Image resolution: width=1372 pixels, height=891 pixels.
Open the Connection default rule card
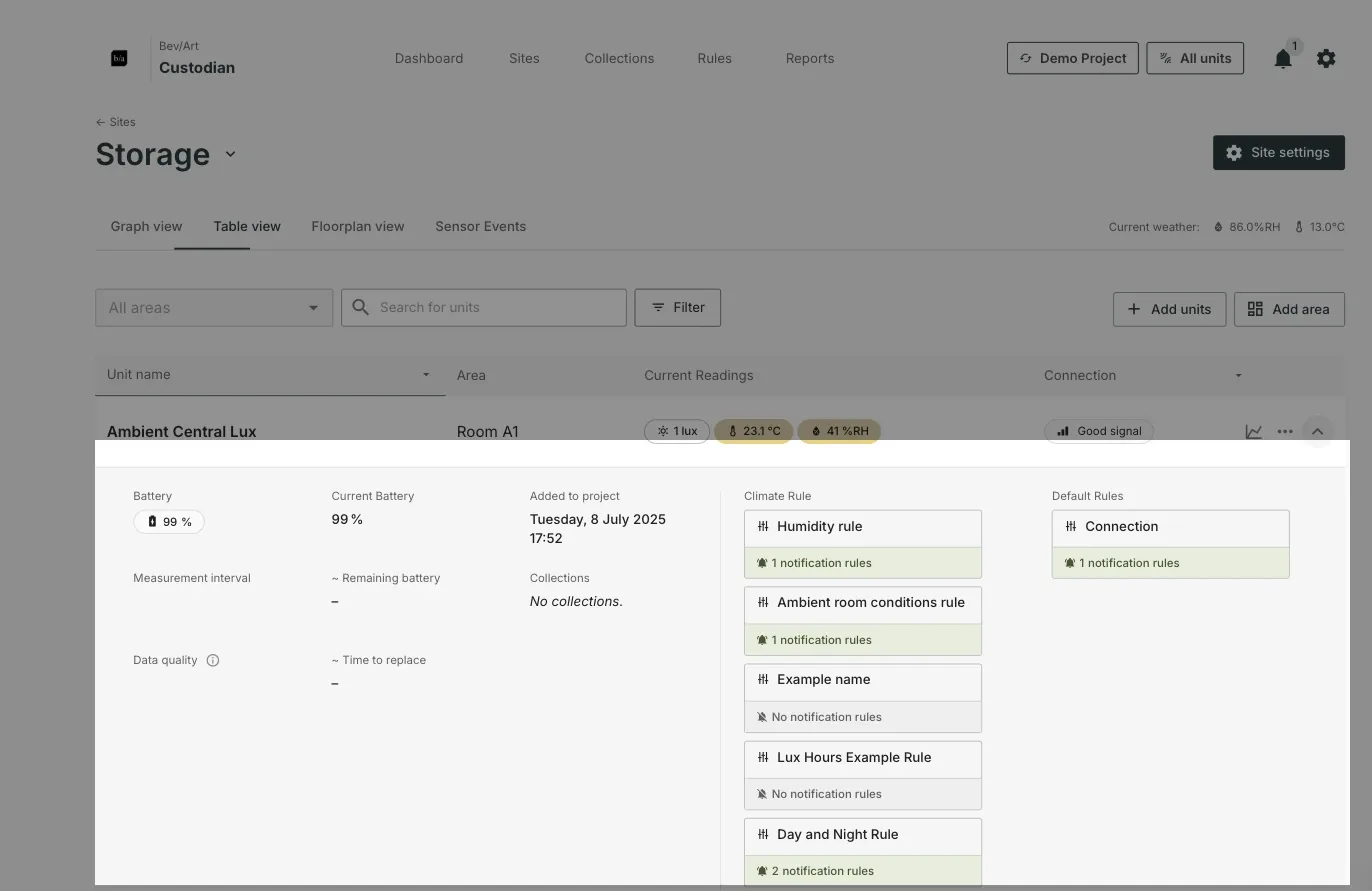pyautogui.click(x=1170, y=544)
